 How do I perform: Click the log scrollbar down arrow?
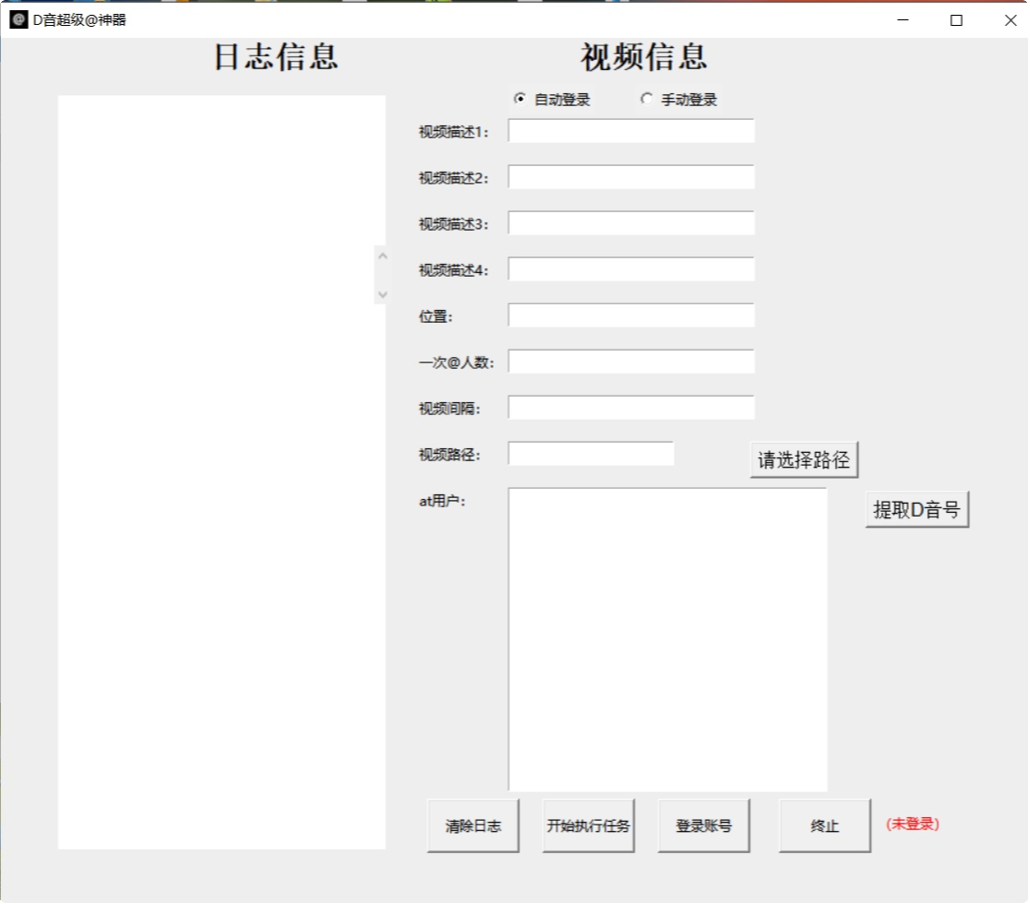(382, 294)
